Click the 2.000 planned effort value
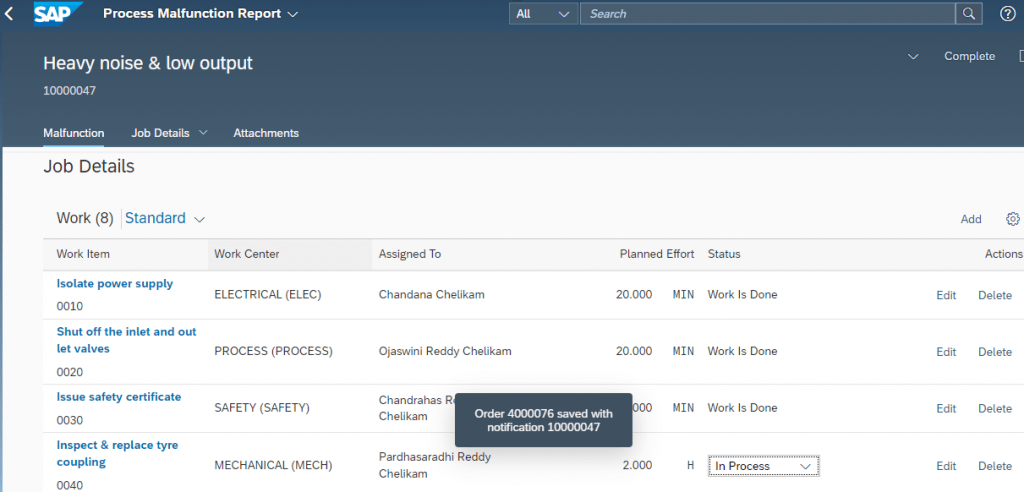 coord(637,466)
